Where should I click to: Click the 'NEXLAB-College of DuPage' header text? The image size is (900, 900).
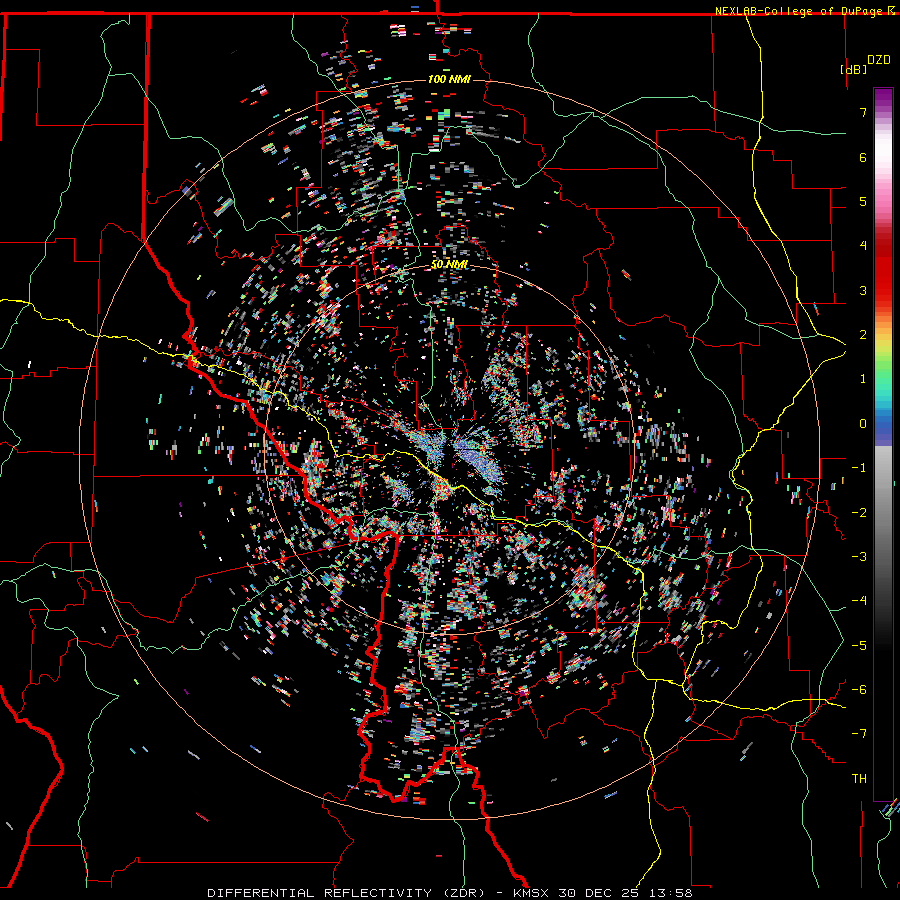[x=801, y=11]
